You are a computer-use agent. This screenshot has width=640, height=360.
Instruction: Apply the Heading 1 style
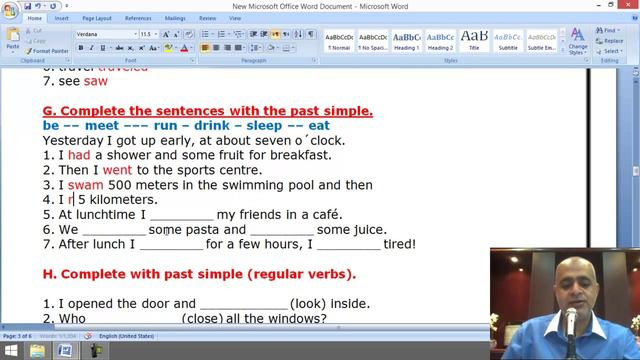tap(407, 41)
